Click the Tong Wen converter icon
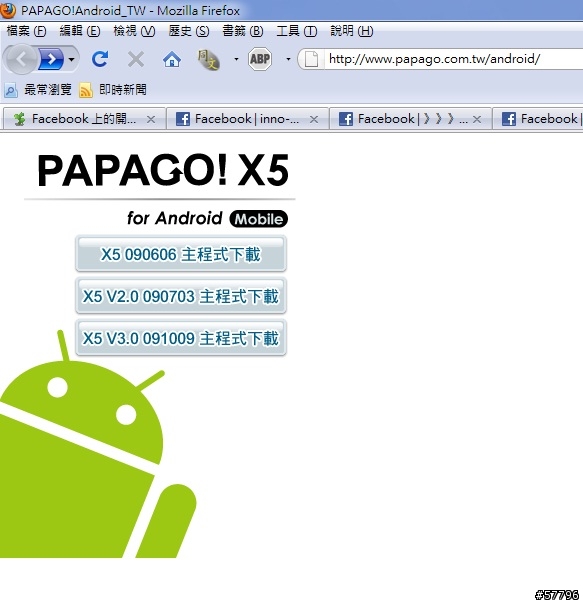The height and width of the screenshot is (603, 583). click(x=208, y=60)
